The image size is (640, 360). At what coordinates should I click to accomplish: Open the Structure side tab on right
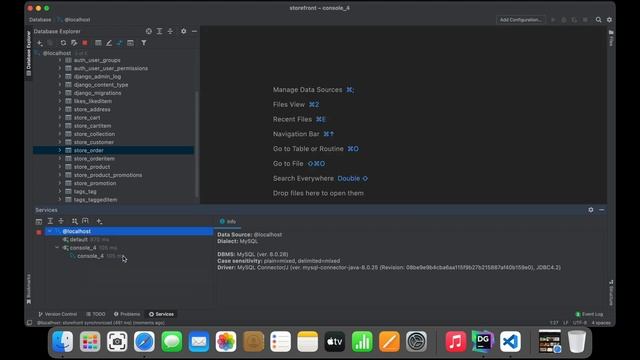pyautogui.click(x=611, y=292)
